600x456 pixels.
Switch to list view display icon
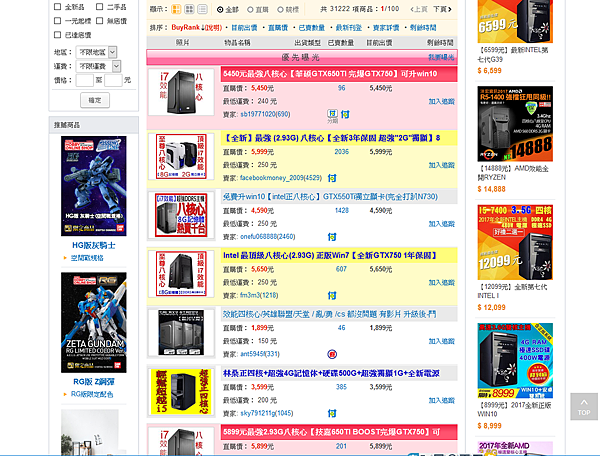point(202,9)
